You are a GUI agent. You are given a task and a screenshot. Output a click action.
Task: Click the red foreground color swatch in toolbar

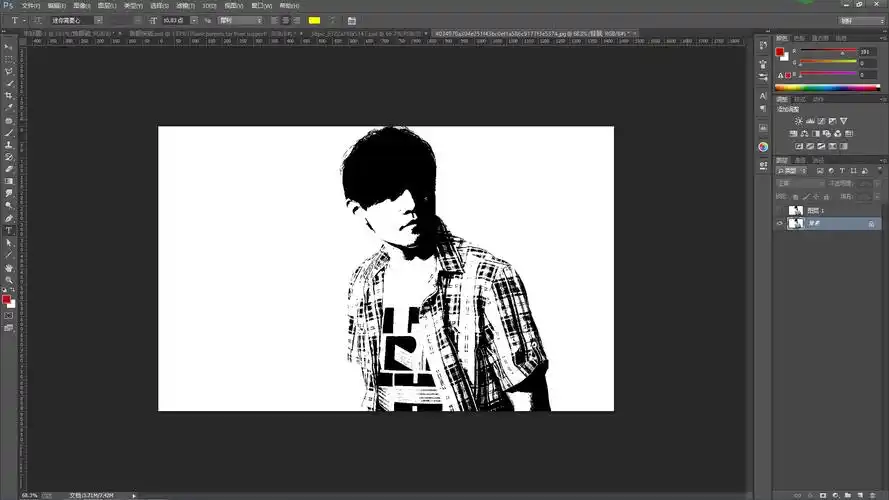coord(7,299)
